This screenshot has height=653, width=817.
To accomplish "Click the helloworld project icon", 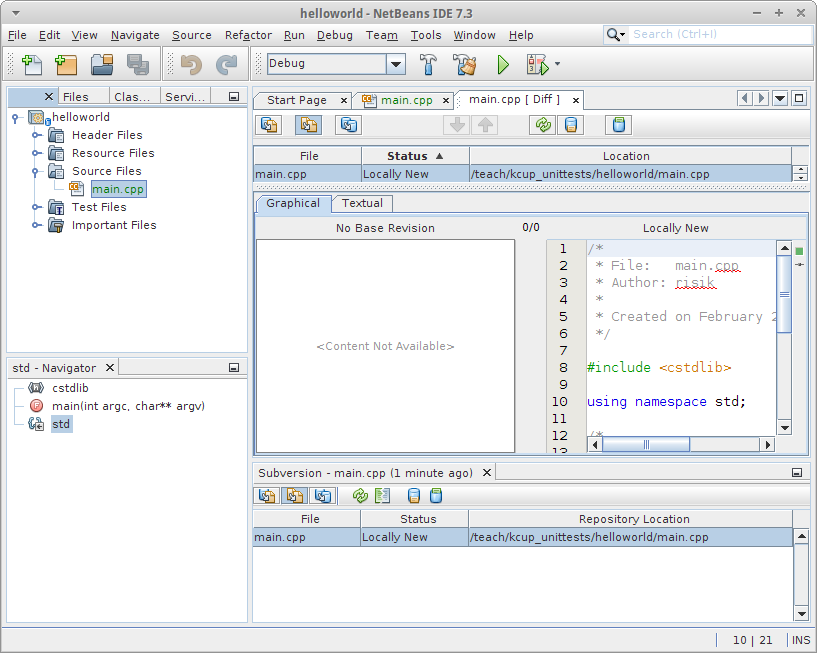I will pyautogui.click(x=38, y=118).
